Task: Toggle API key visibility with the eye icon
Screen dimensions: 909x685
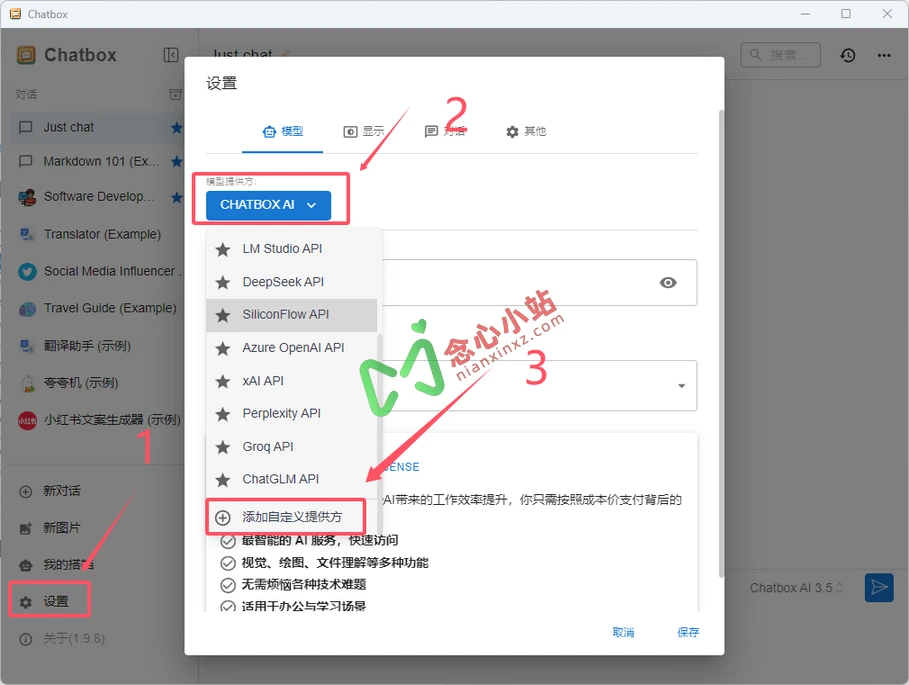Action: 668,283
